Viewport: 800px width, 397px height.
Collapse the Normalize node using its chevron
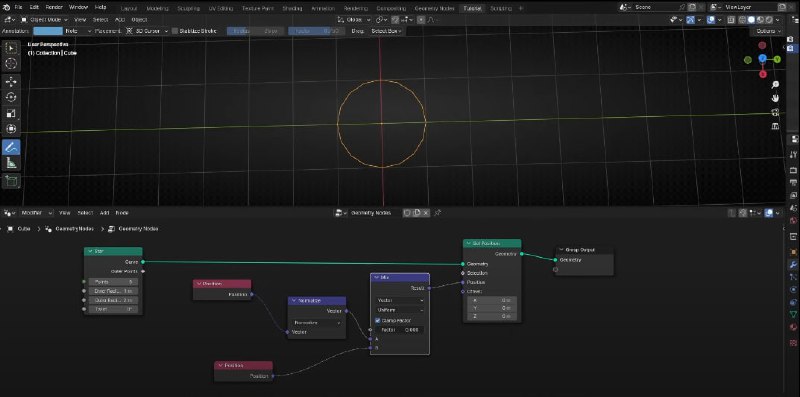click(x=294, y=301)
